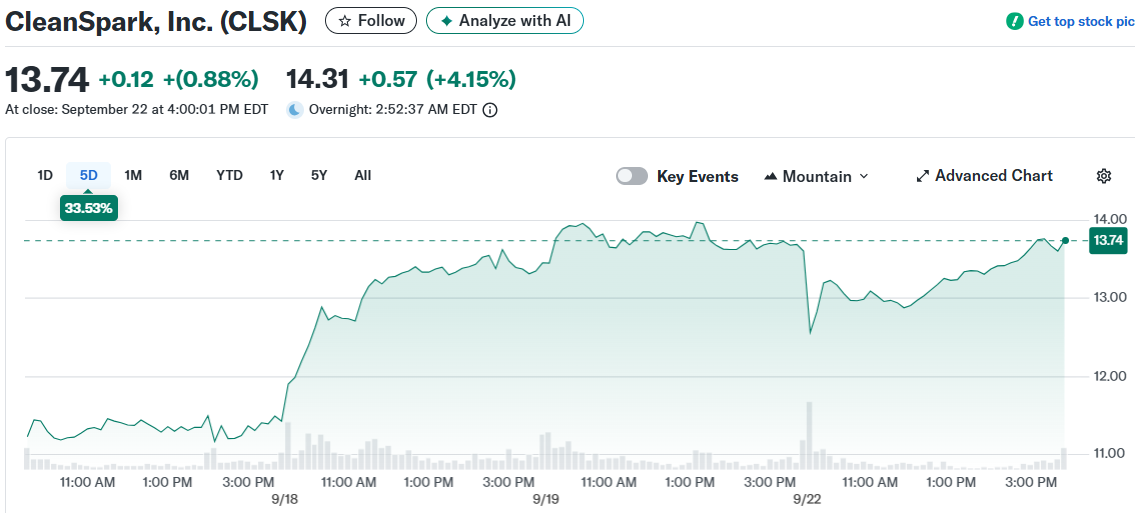The height and width of the screenshot is (513, 1135).
Task: Click the CleanSpark, Inc. (CLSK) title
Action: pyautogui.click(x=156, y=22)
